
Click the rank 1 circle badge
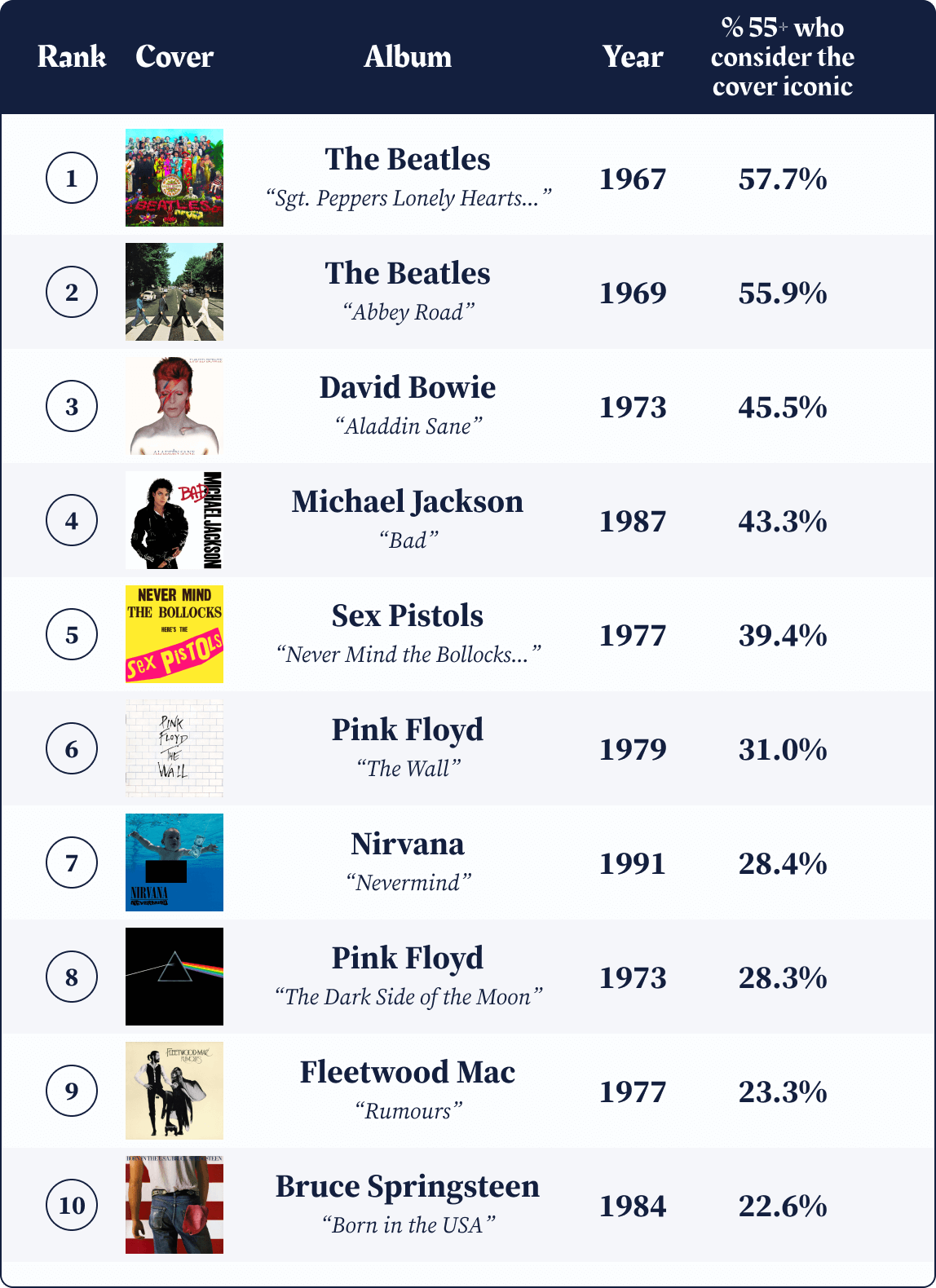(x=72, y=178)
